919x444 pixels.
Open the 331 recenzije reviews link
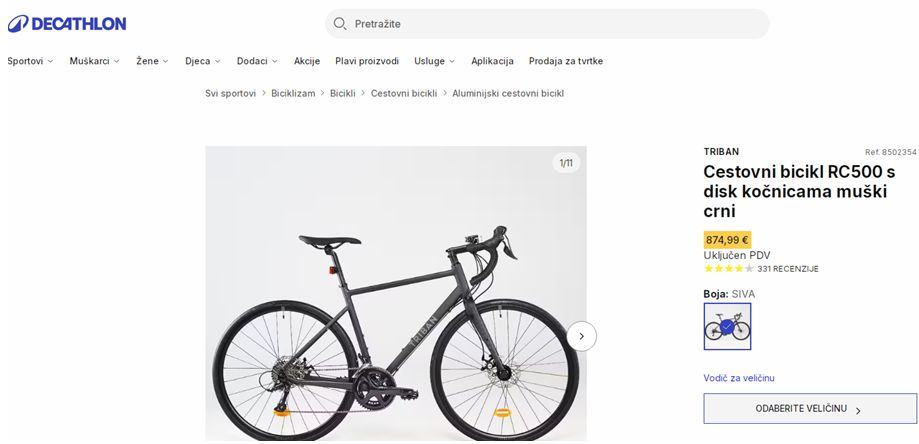coord(788,269)
